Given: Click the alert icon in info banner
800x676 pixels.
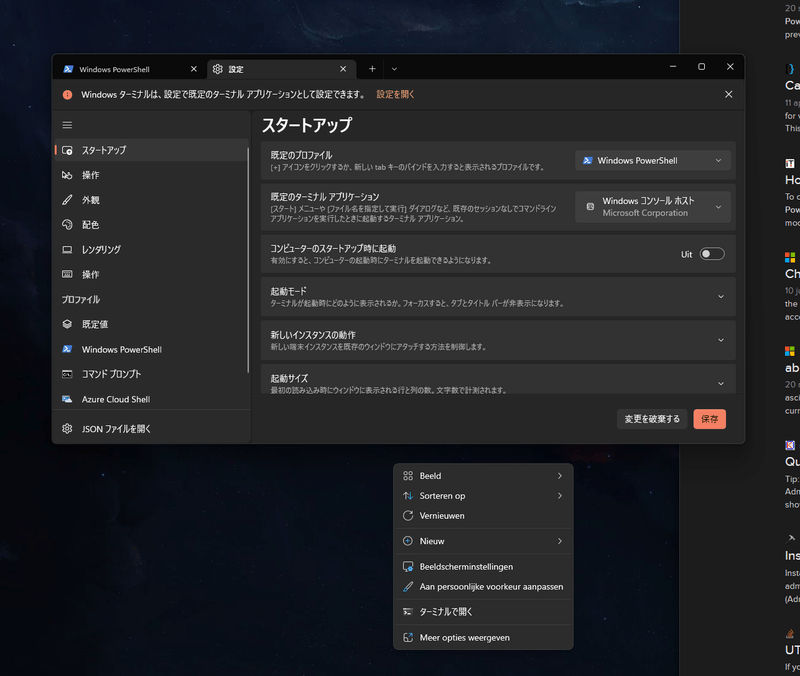Looking at the screenshot, I should (x=67, y=94).
